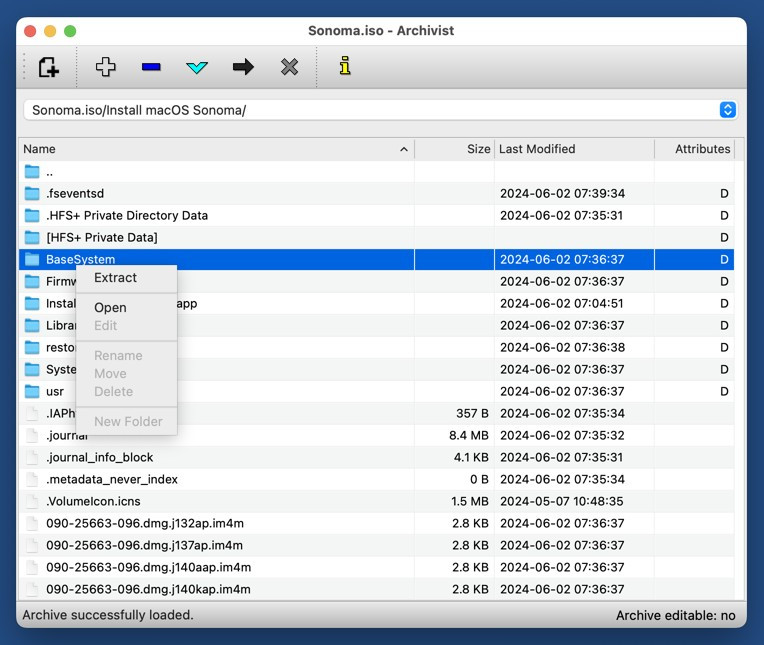Select the .metadata_never_index file
This screenshot has height=645, width=764.
(x=376, y=479)
